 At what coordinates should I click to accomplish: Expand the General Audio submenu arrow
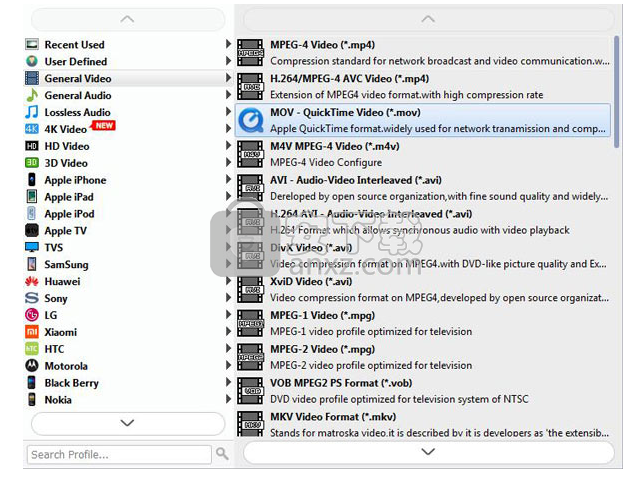click(228, 95)
